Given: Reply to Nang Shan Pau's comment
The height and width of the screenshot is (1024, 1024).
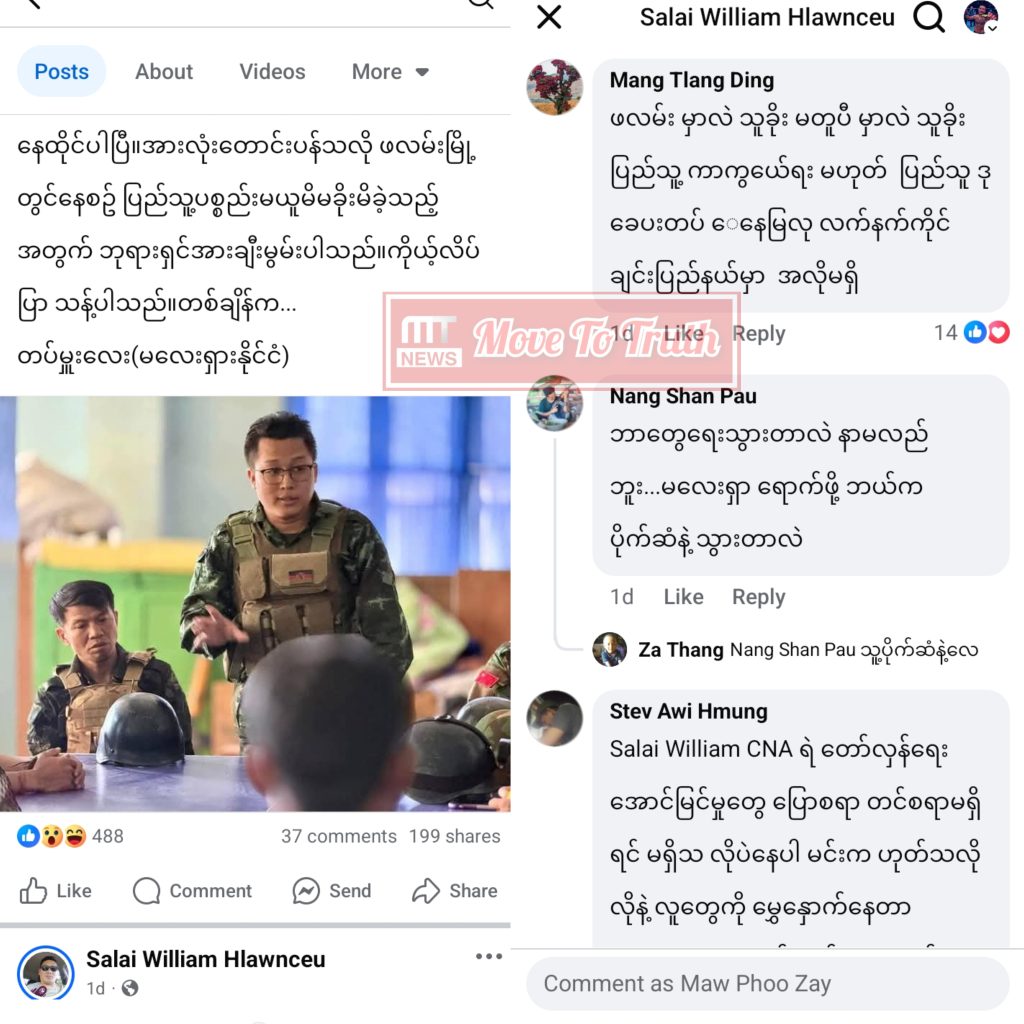Looking at the screenshot, I should tap(758, 596).
